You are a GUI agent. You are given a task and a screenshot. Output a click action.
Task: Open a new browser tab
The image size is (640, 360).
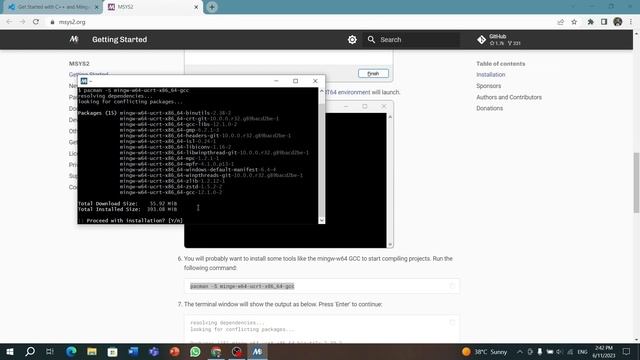coord(212,7)
